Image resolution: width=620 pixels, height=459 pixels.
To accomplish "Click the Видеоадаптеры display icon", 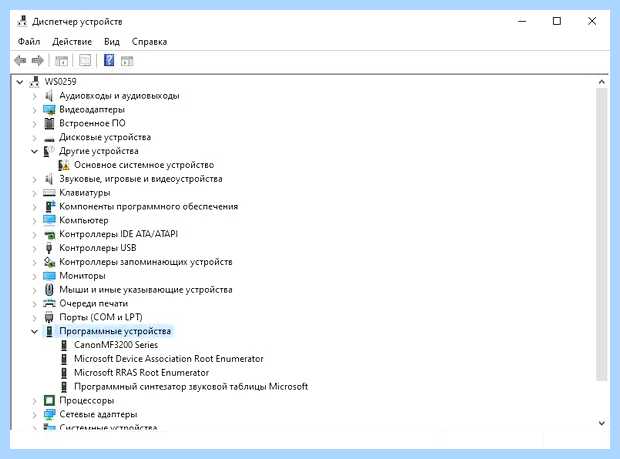I will (49, 110).
